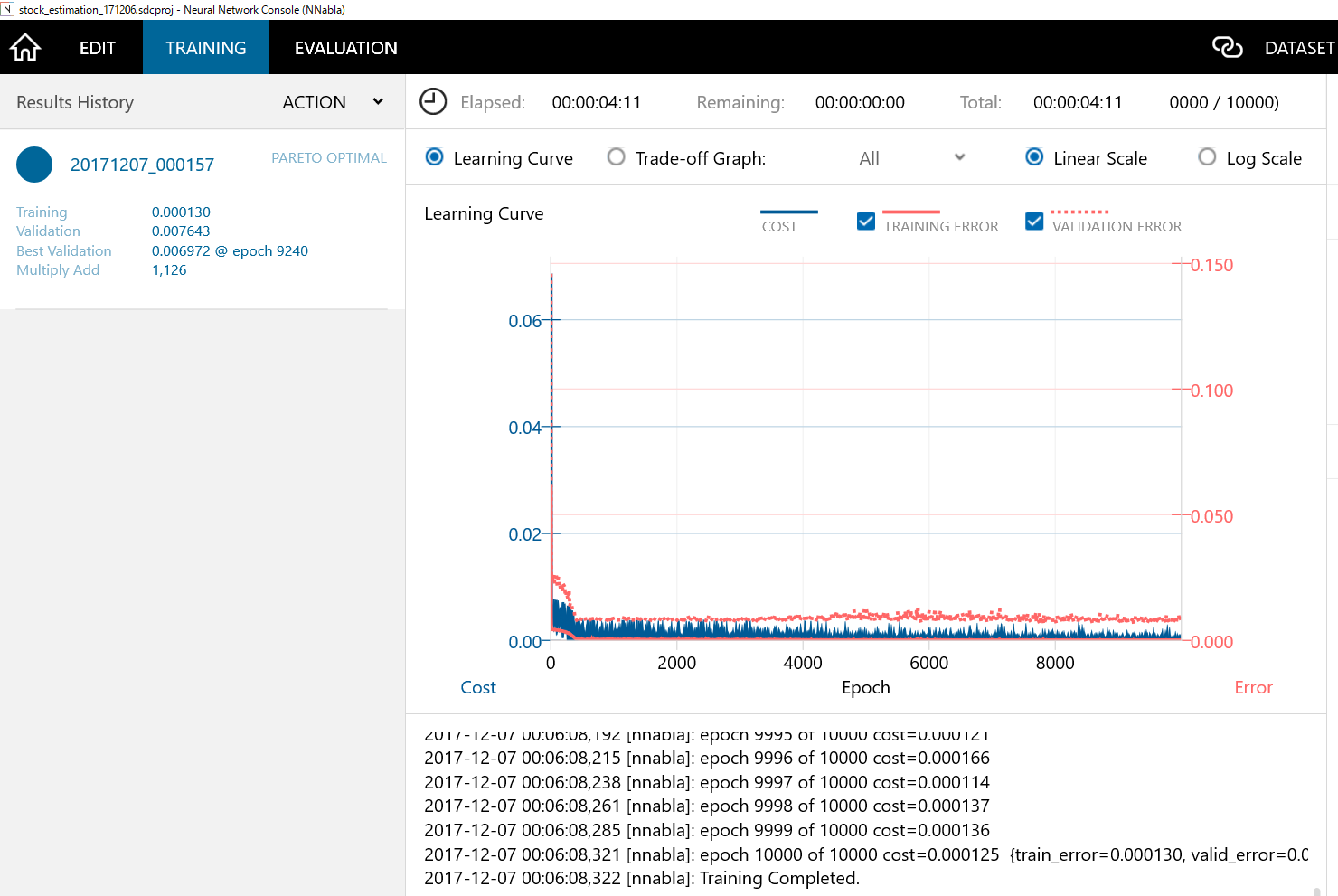Open the All trade-off filter dropdown
Viewport: 1338px width, 896px height.
point(913,156)
